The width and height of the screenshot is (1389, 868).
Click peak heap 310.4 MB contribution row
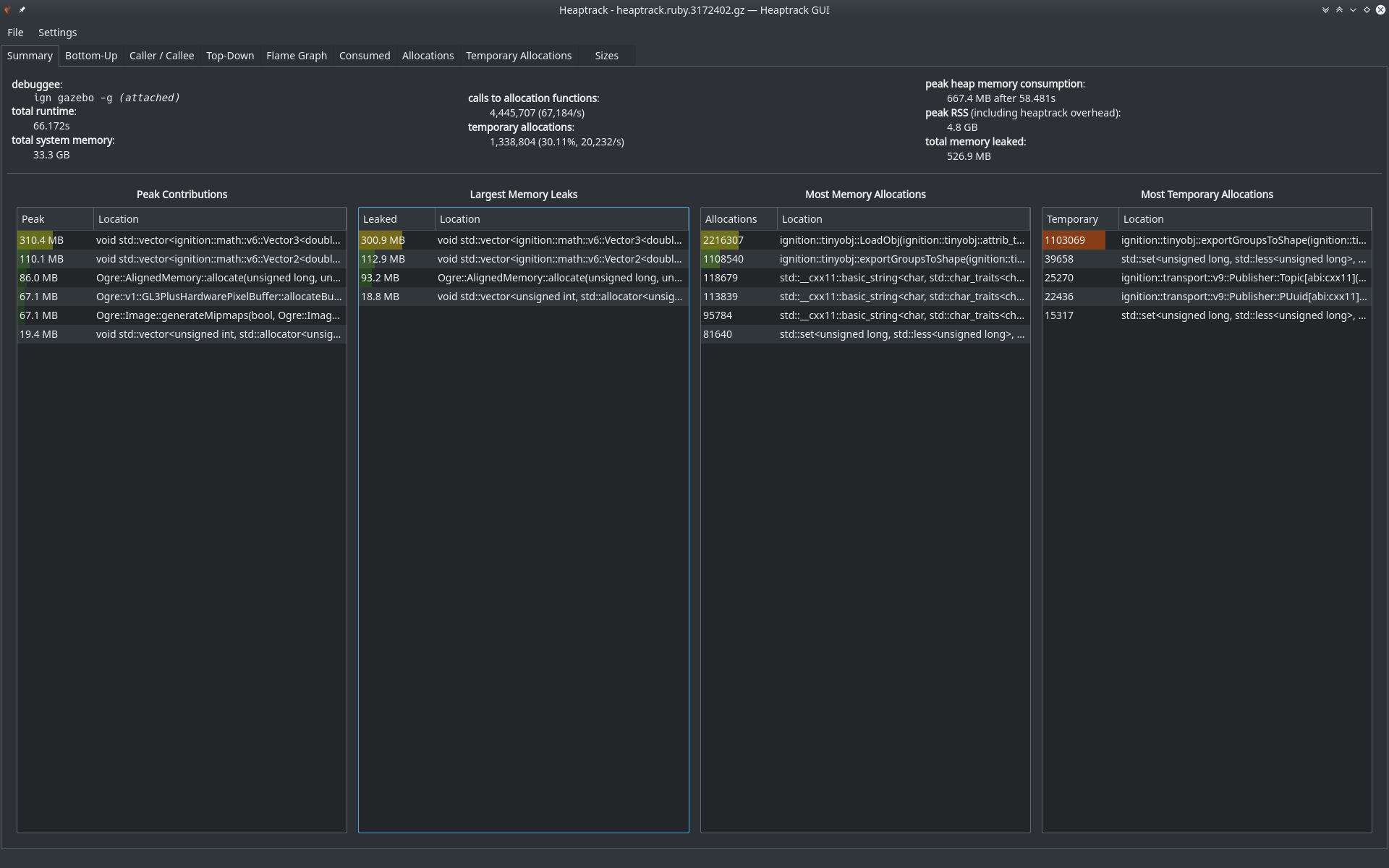[x=180, y=240]
